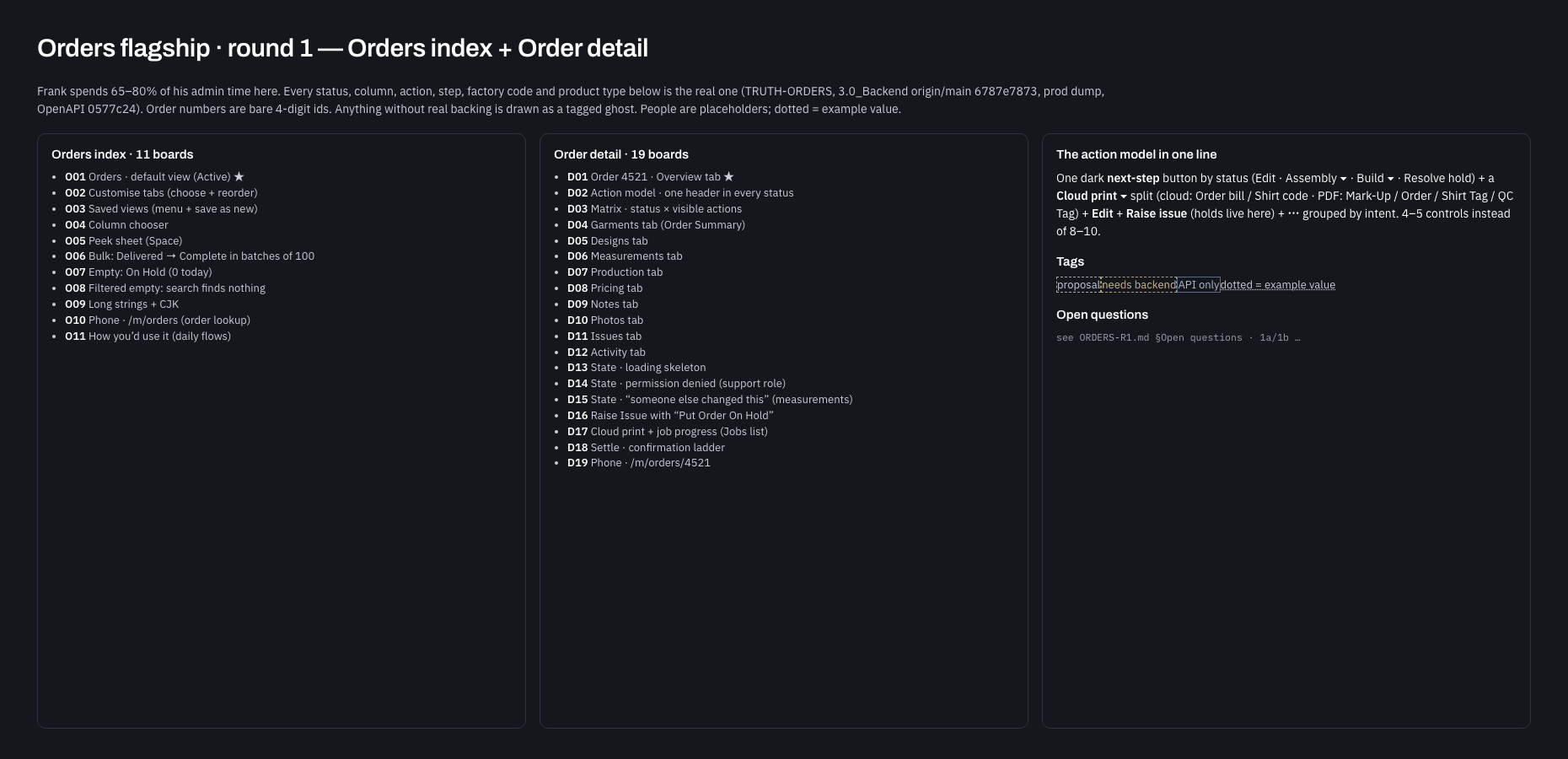Select O10 Phone order lookup entry
This screenshot has height=759, width=1568.
[158, 320]
